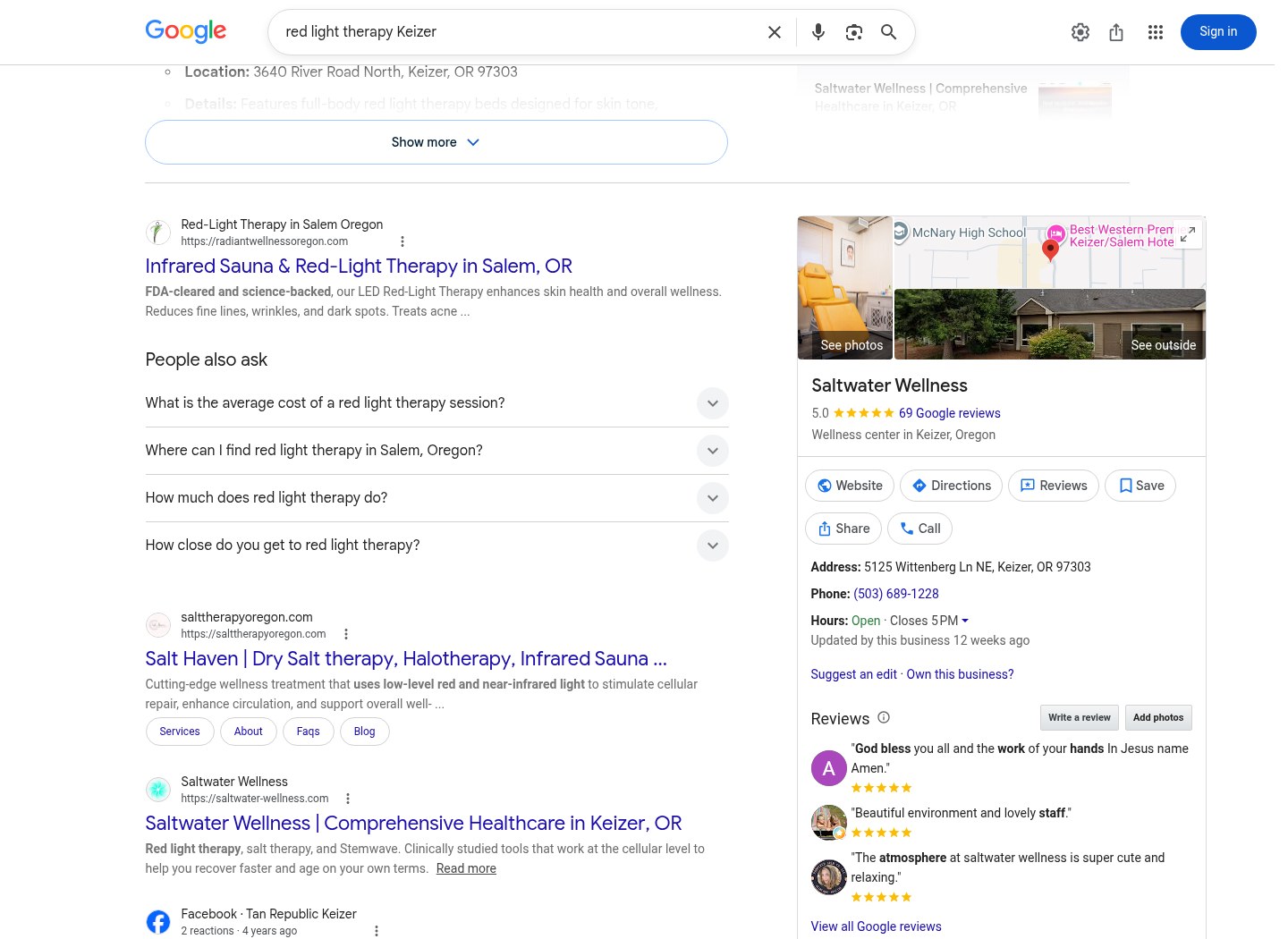Open reviewer profile with purple A avatar
The image size is (1288, 939).
(x=829, y=768)
